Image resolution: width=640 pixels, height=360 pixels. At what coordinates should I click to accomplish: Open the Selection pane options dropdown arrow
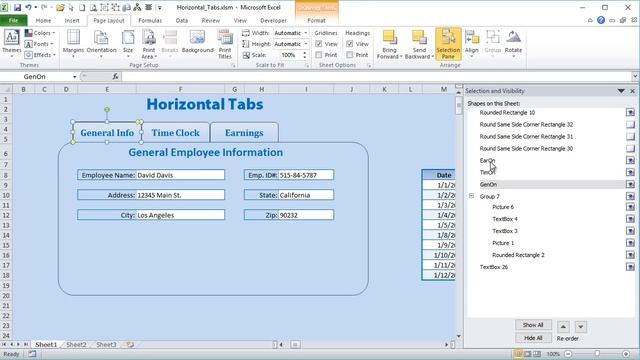pos(621,91)
